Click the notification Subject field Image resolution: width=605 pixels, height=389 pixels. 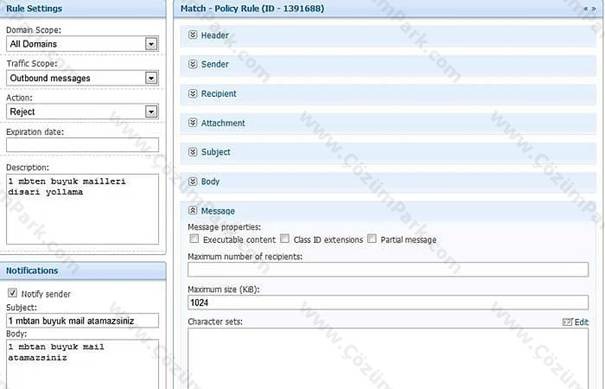pyautogui.click(x=82, y=321)
